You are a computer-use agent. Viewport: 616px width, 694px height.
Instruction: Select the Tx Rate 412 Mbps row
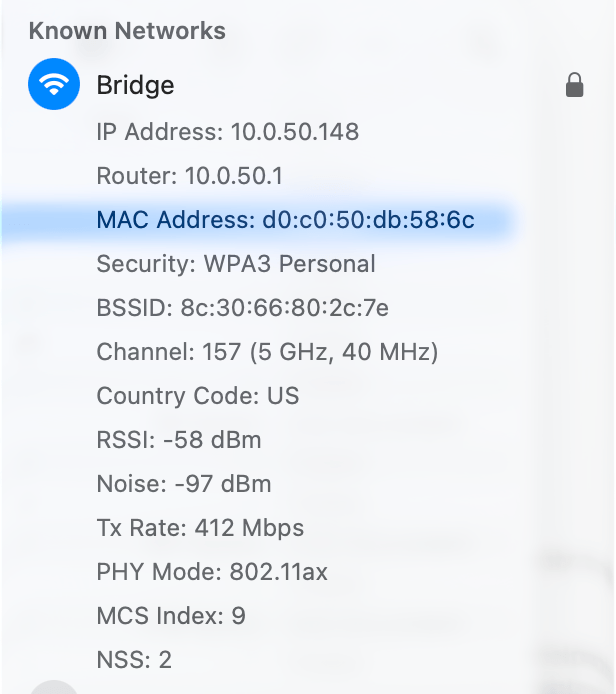click(x=200, y=528)
